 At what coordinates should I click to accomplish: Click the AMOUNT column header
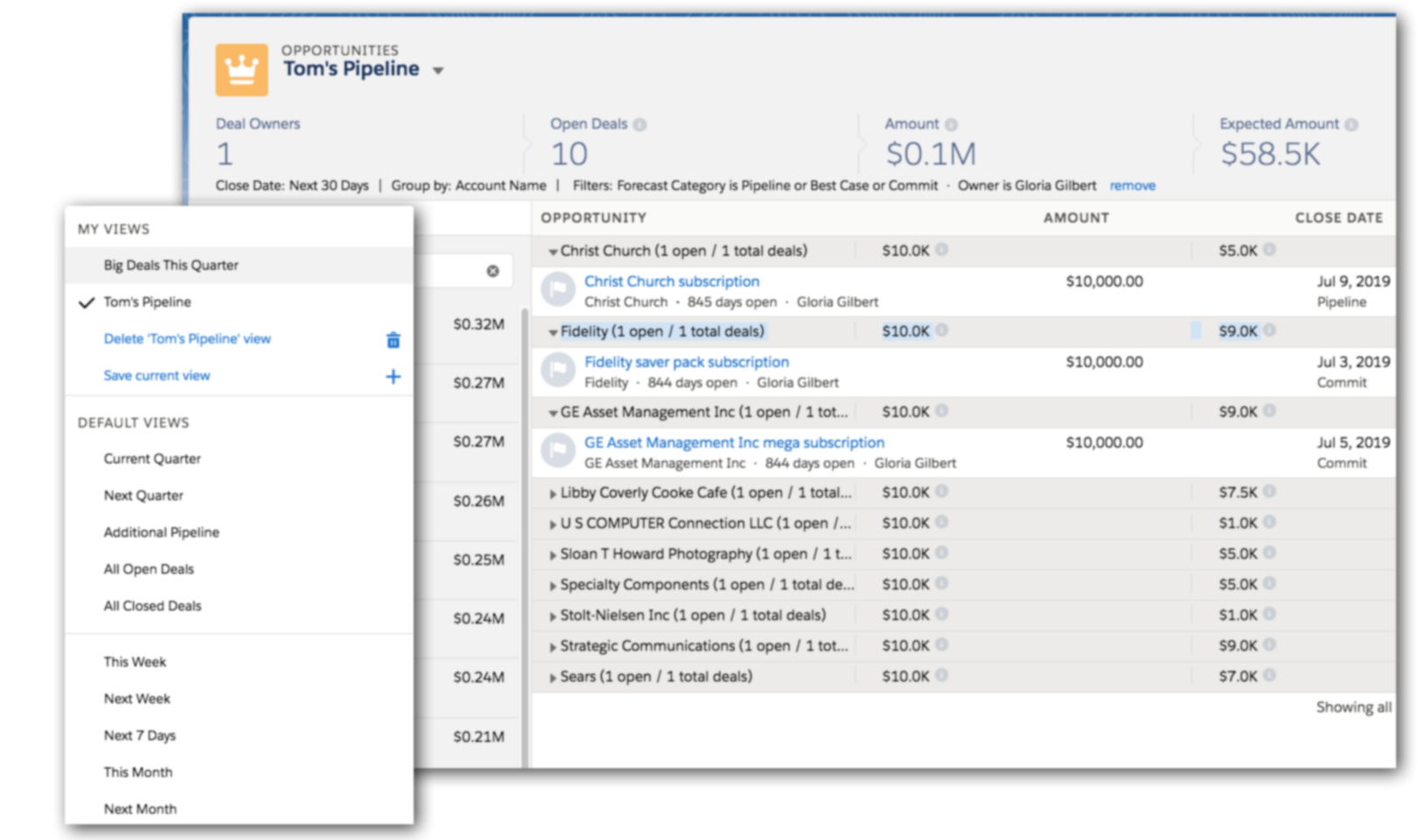1076,218
